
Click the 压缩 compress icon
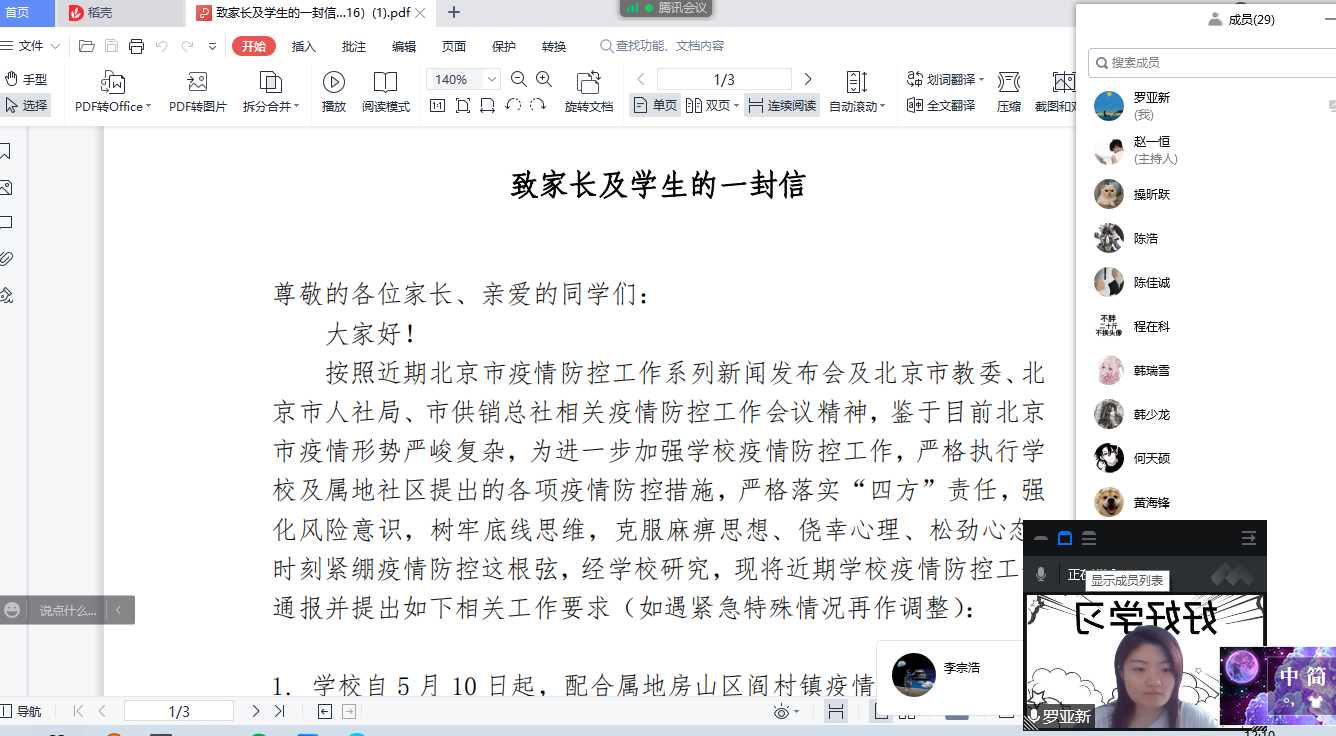point(1009,82)
